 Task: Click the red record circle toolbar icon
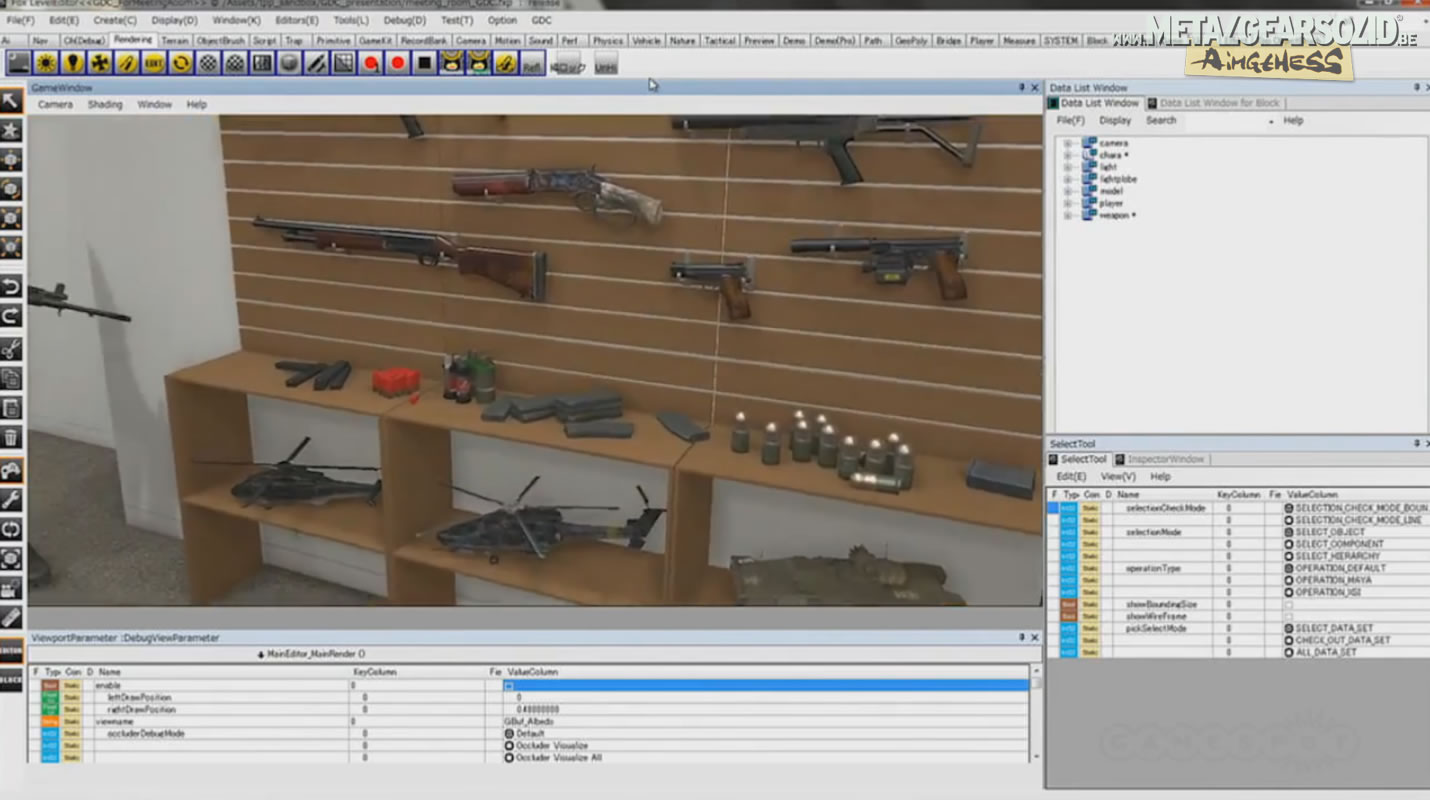(397, 63)
